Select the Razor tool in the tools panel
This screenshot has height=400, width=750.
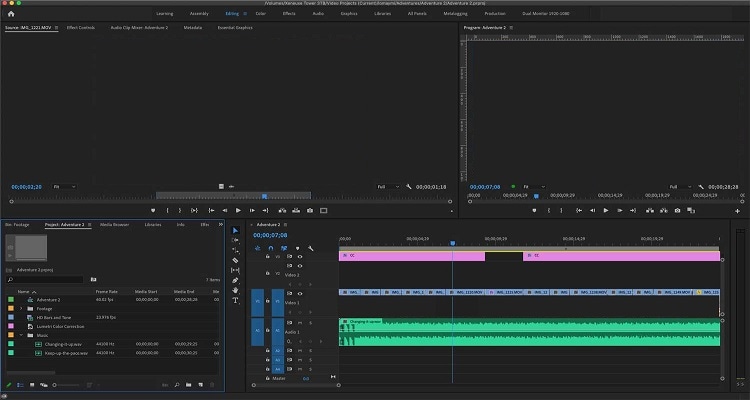pos(236,261)
